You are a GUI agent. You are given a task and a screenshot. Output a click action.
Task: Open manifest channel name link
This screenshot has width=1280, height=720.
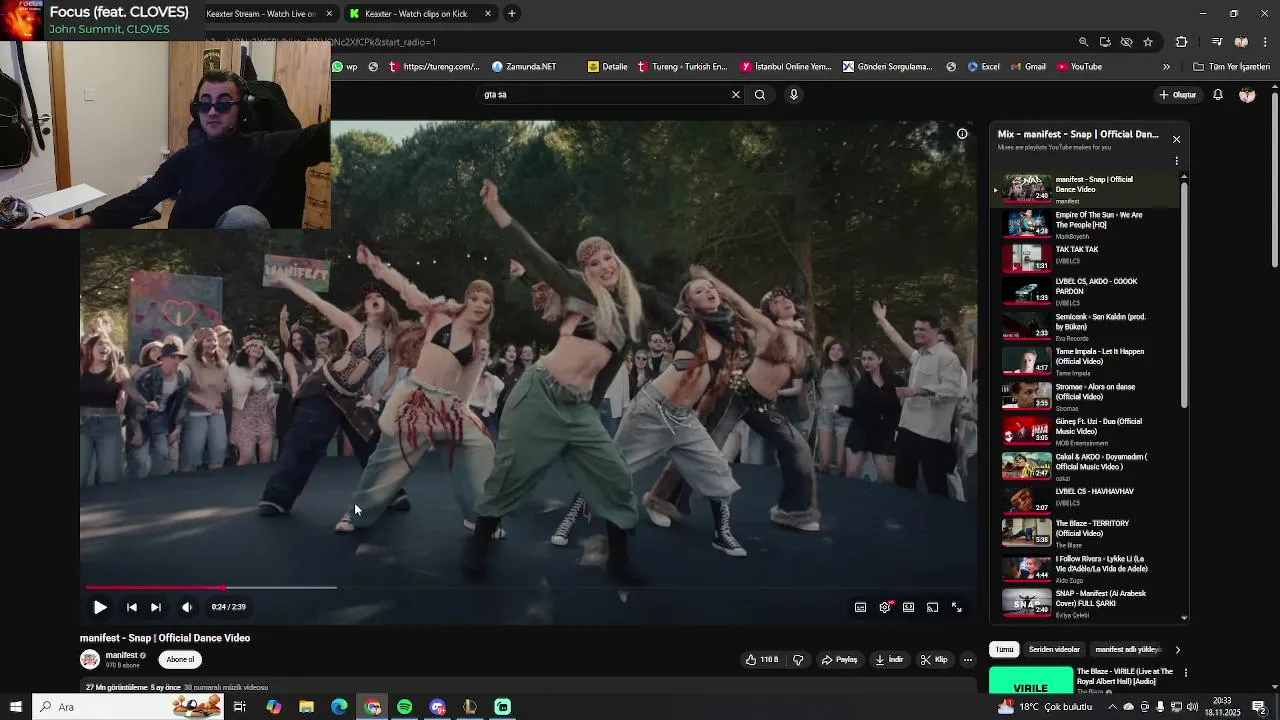pos(121,655)
